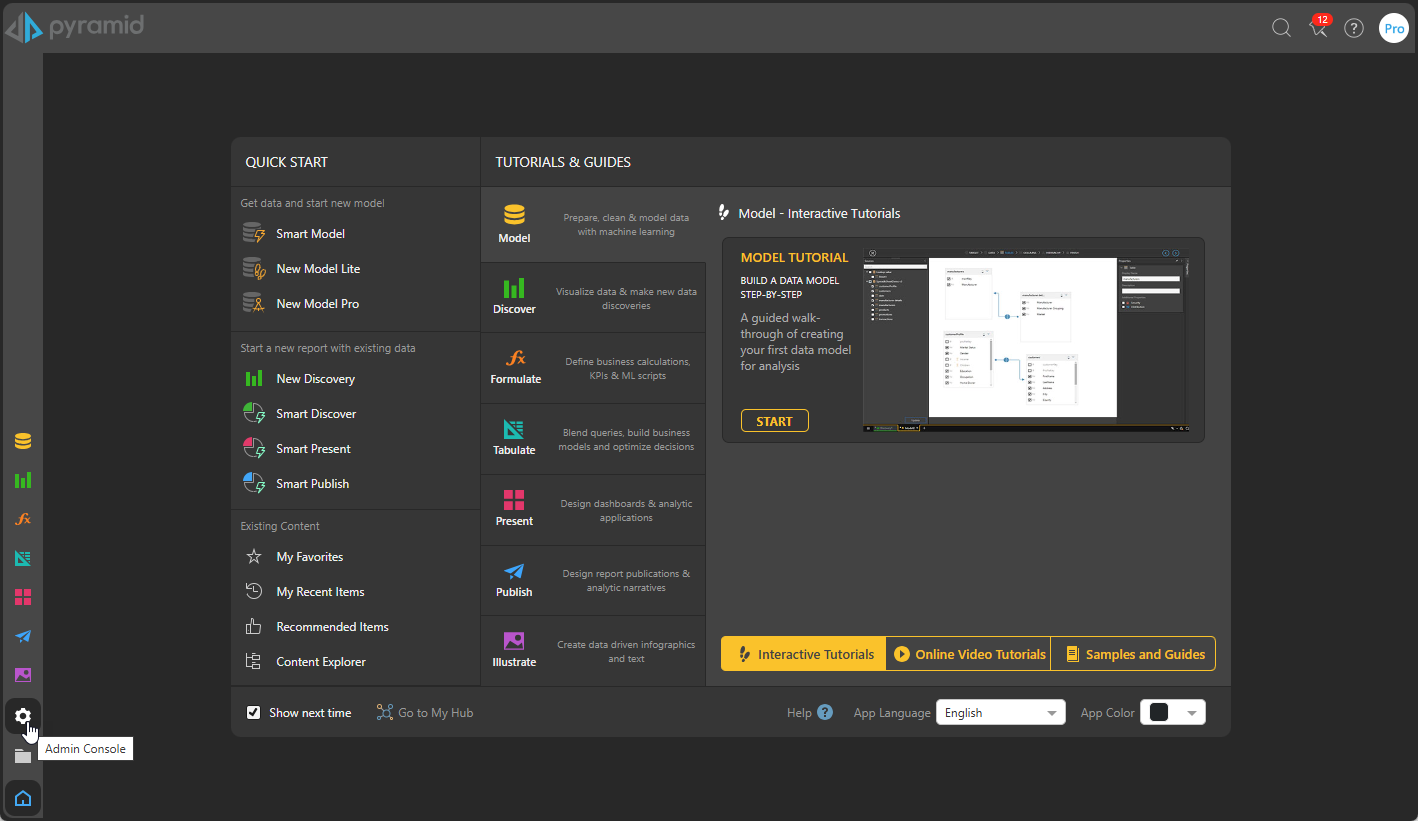This screenshot has width=1418, height=821.
Task: Select the Discover tutorial tab
Action: pyautogui.click(x=514, y=297)
